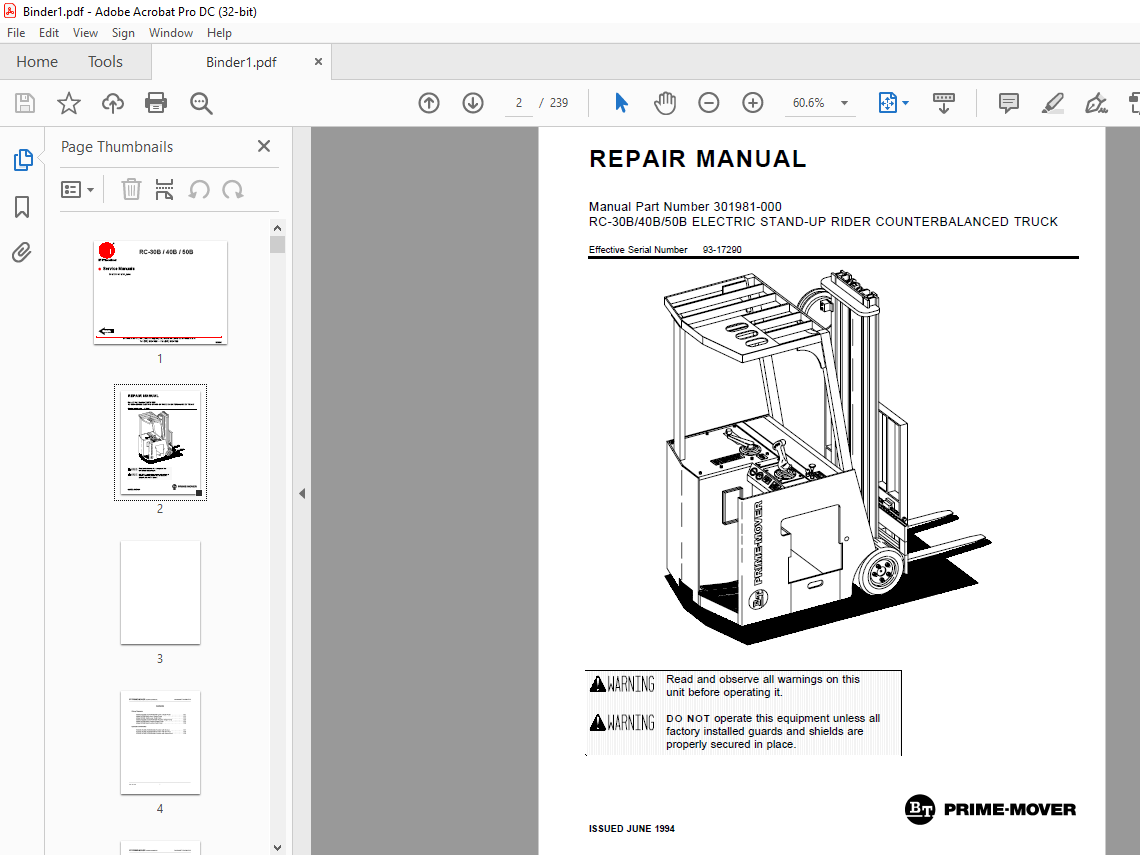This screenshot has height=855, width=1140.
Task: Select blank page 3 thumbnail
Action: 160,593
